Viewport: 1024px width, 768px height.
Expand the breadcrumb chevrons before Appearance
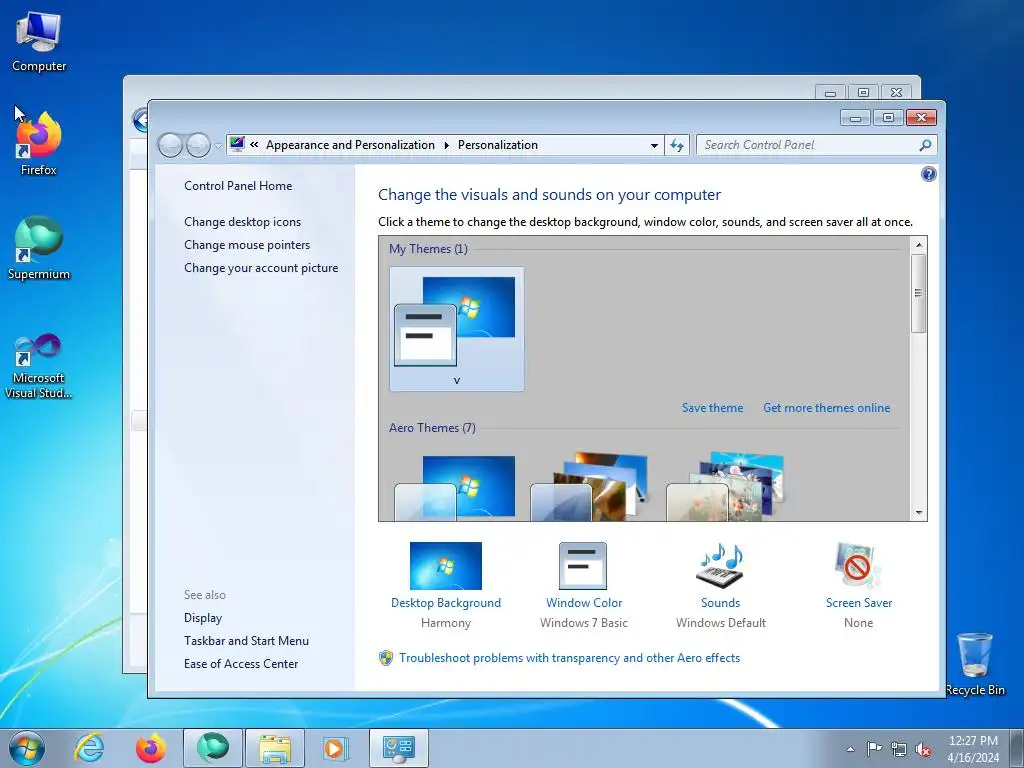[x=254, y=145]
